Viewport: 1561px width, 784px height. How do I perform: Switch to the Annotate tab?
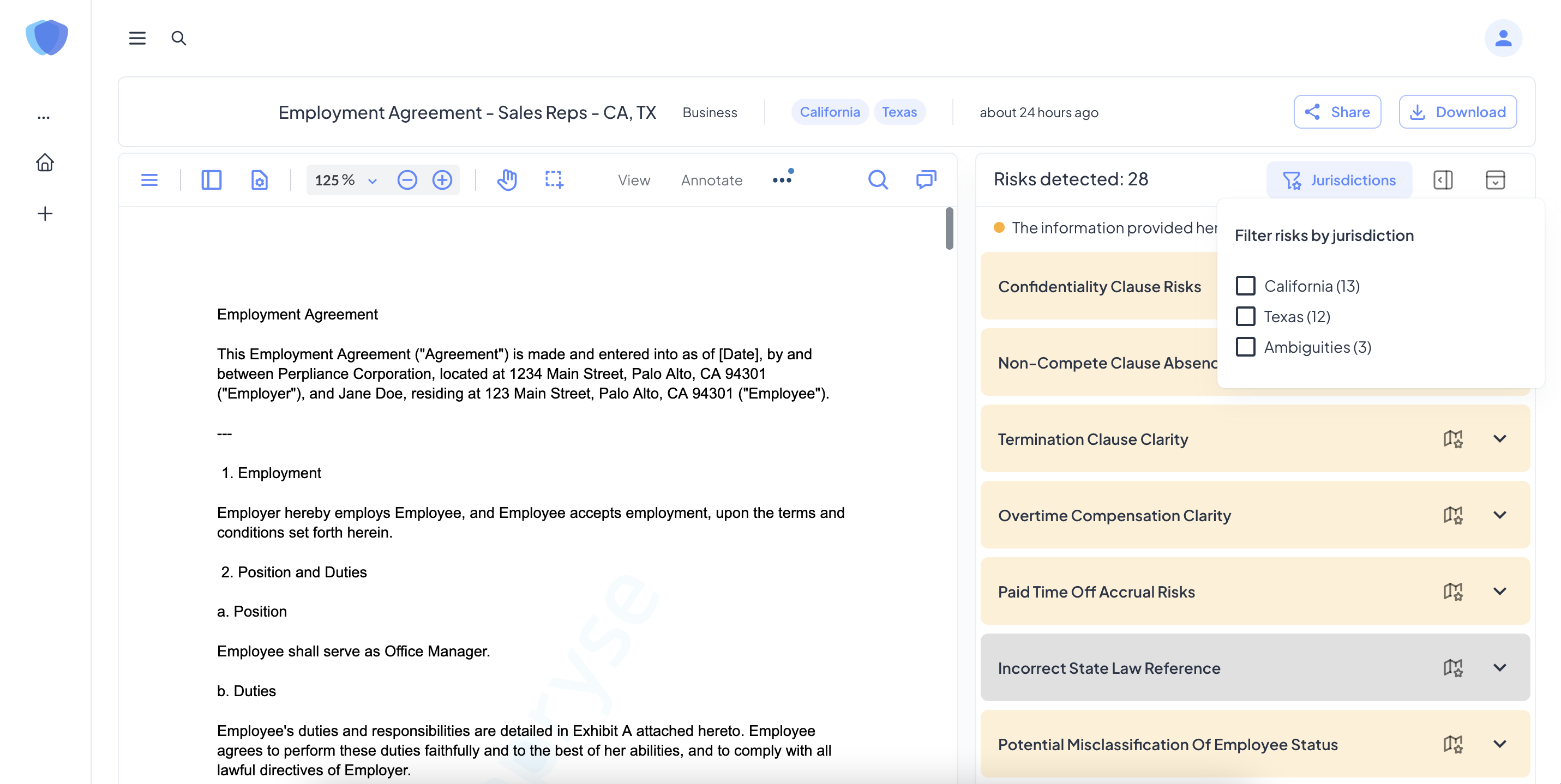tap(711, 180)
